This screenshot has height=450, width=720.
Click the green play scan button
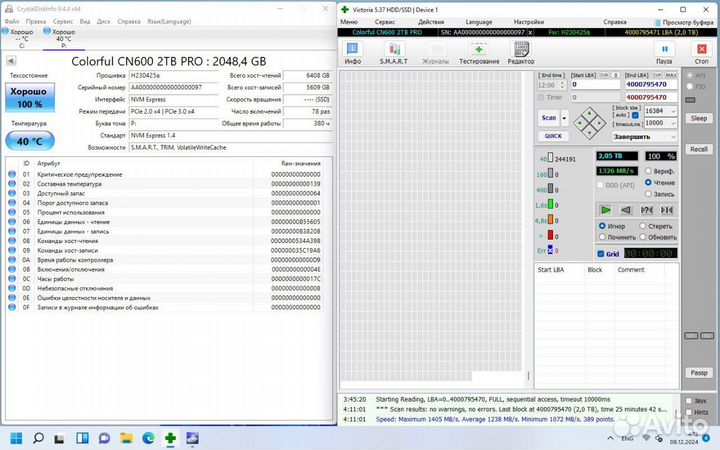pyautogui.click(x=606, y=210)
